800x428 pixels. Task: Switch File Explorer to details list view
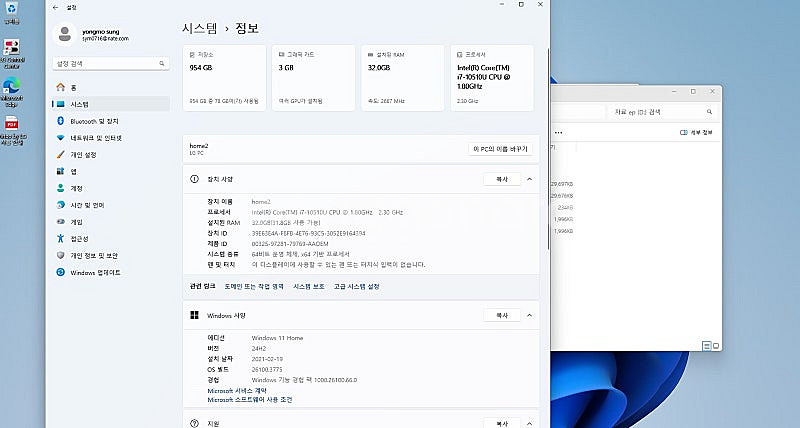pos(707,346)
